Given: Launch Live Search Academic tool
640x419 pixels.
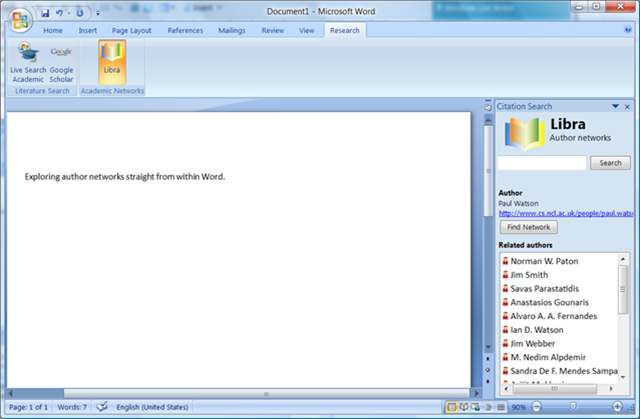Looking at the screenshot, I should [x=28, y=62].
